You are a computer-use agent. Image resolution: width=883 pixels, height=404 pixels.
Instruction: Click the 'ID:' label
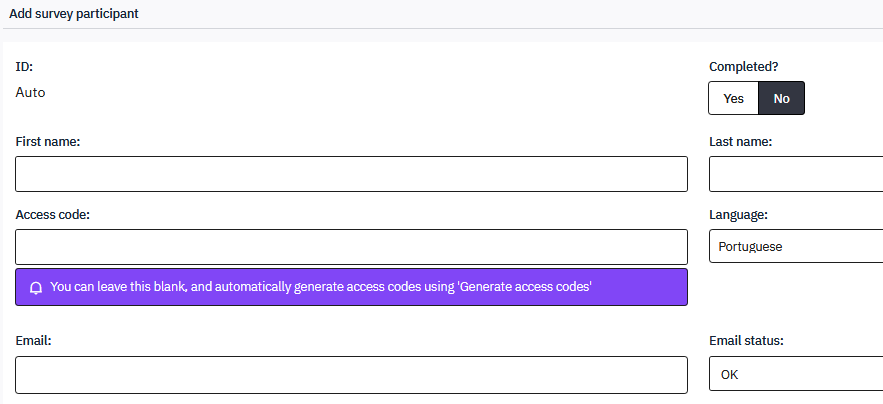(x=24, y=67)
